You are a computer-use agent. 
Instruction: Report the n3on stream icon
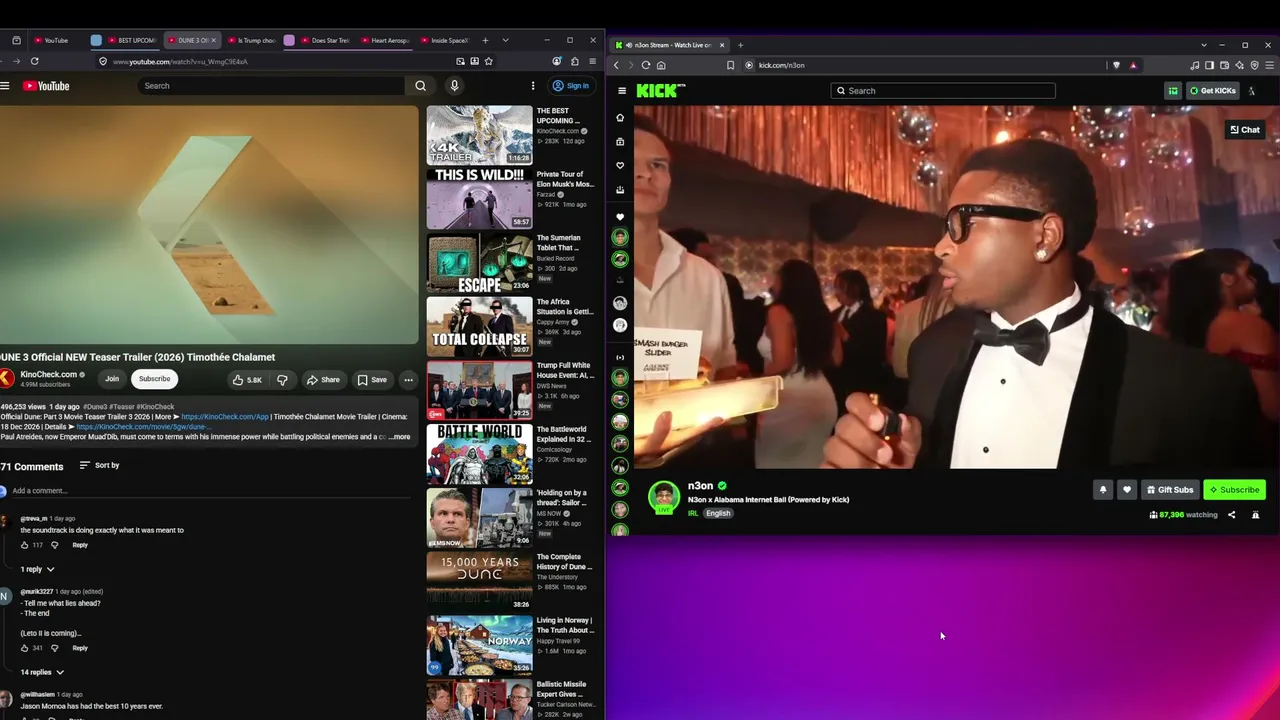pos(1255,515)
